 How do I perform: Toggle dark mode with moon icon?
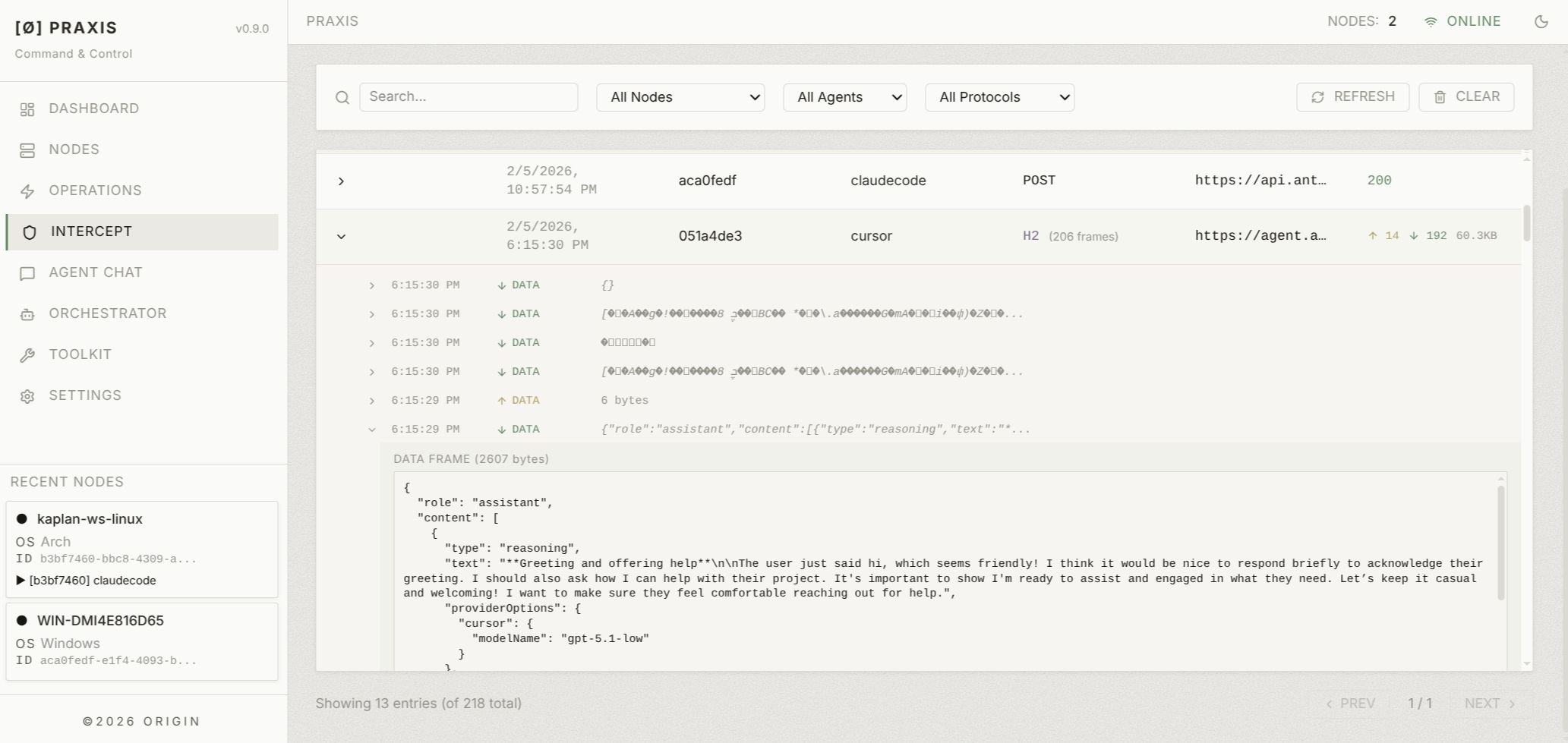click(1541, 22)
